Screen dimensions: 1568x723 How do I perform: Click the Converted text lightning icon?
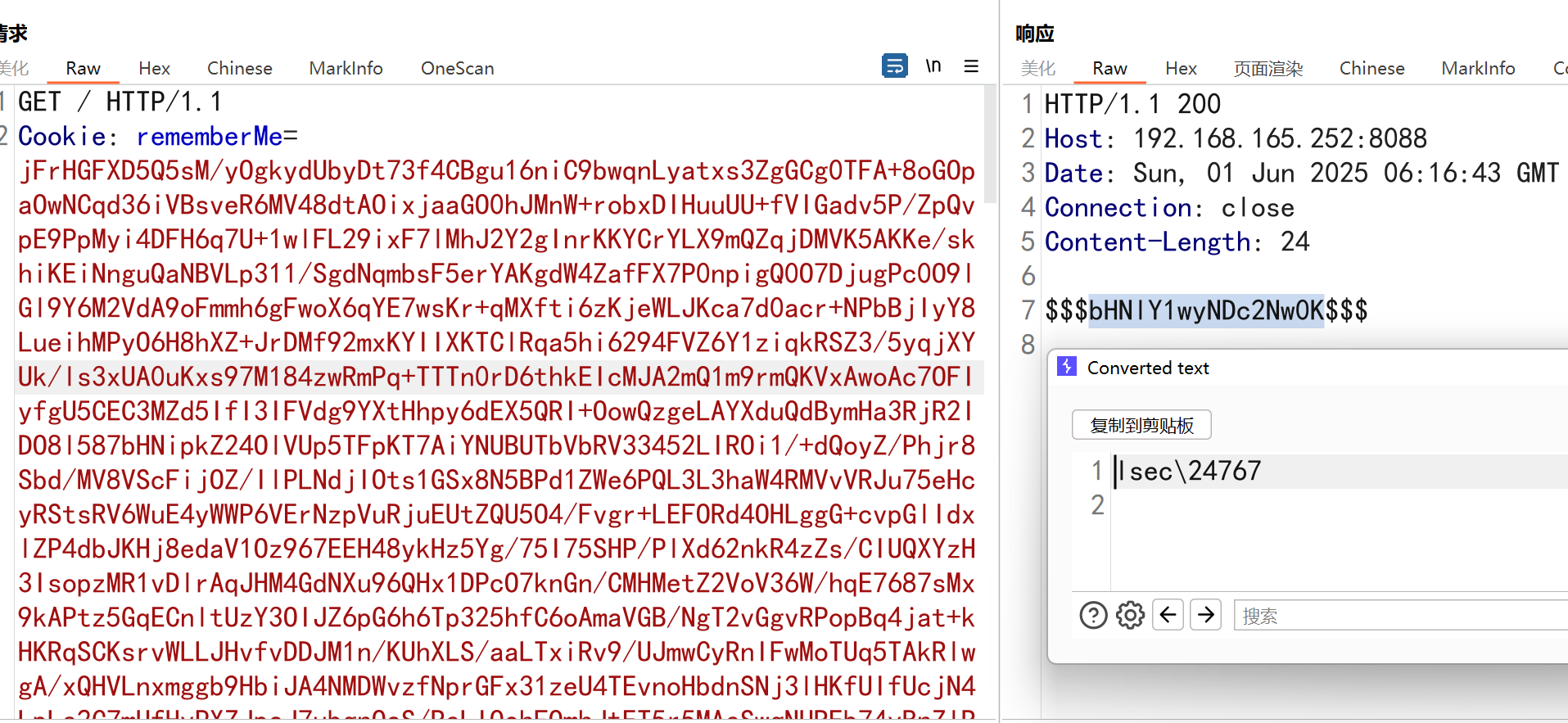(x=1067, y=367)
